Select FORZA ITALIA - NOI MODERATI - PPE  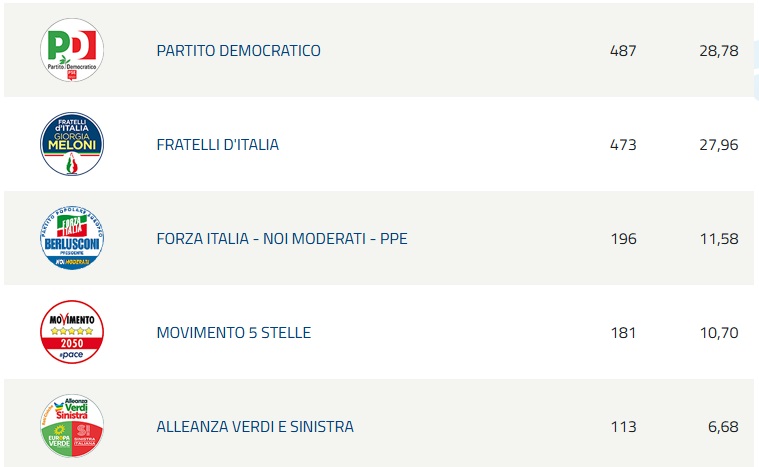pyautogui.click(x=282, y=239)
